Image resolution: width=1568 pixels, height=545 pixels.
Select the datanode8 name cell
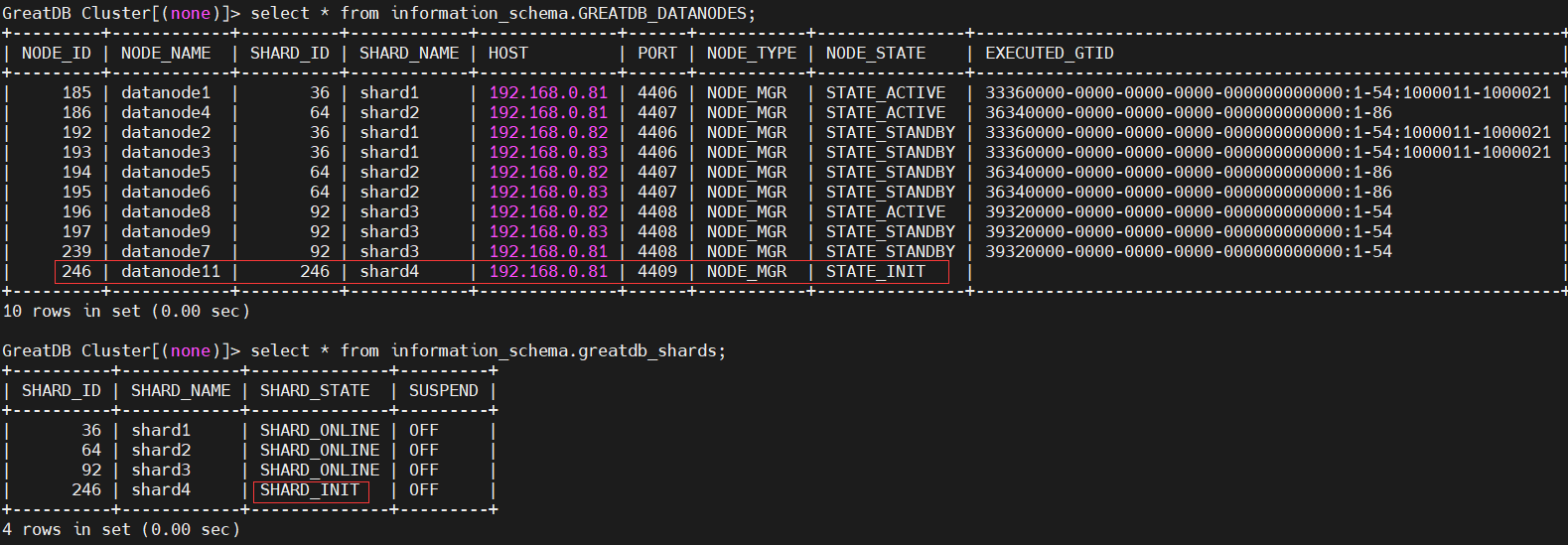[166, 212]
